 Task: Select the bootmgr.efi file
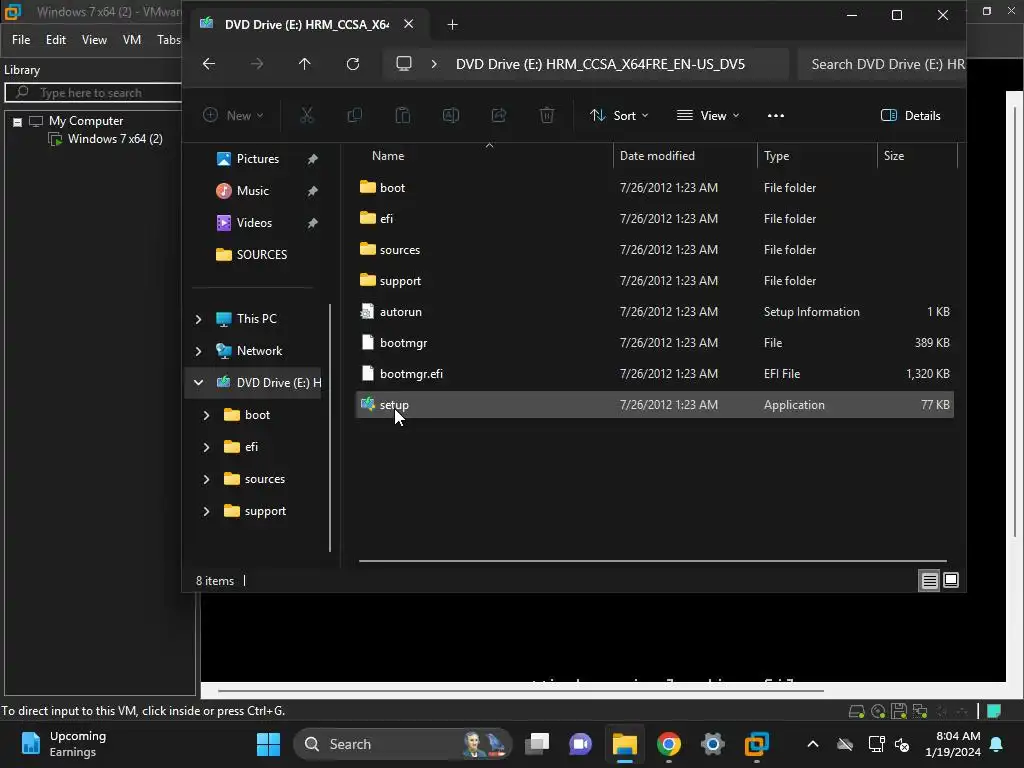click(x=655, y=374)
